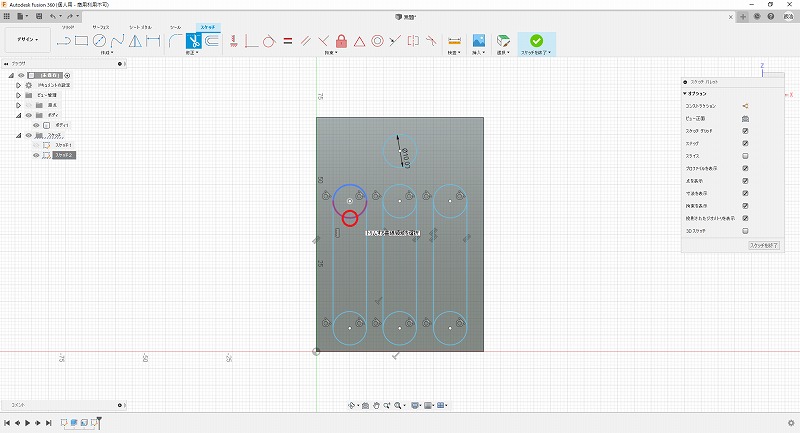Screen dimensions: 800x433
Task: Select the two-point Rectangle tool
Action: click(x=82, y=41)
